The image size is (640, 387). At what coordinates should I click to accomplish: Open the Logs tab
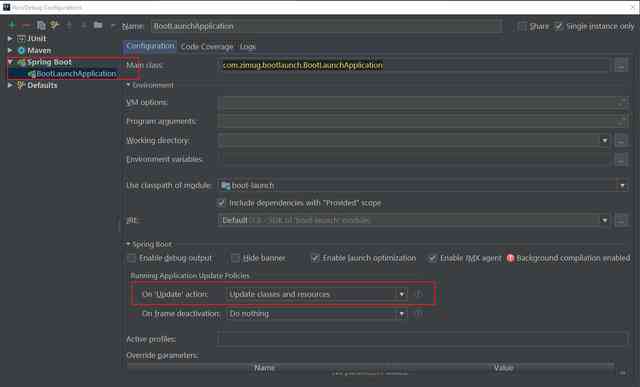tap(247, 47)
